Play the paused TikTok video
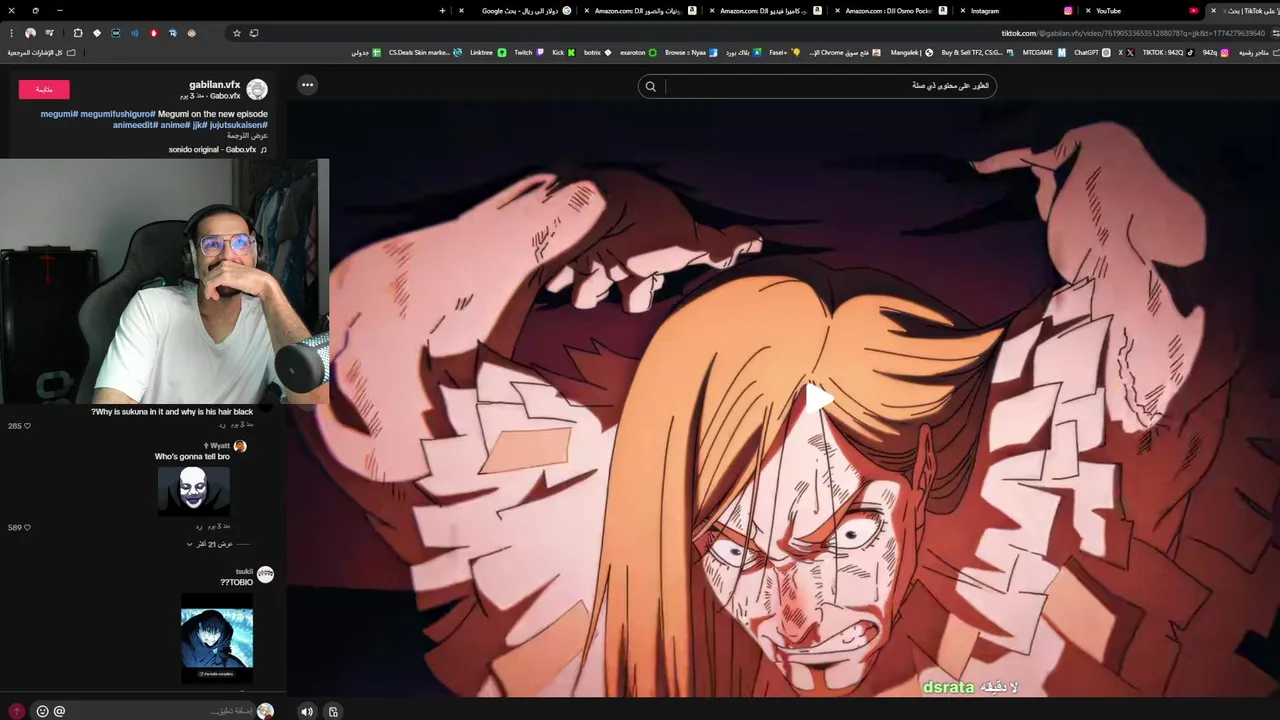Image resolution: width=1280 pixels, height=720 pixels. click(819, 399)
